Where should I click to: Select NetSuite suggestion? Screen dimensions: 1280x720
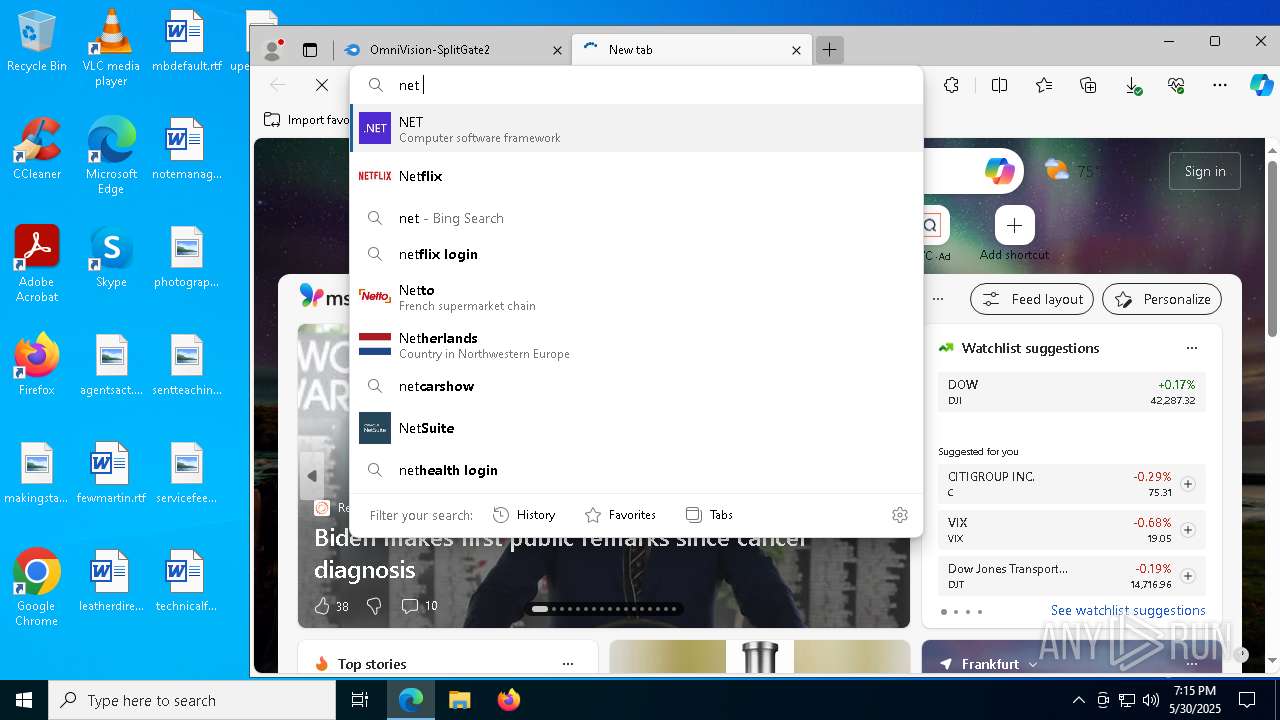click(x=636, y=428)
